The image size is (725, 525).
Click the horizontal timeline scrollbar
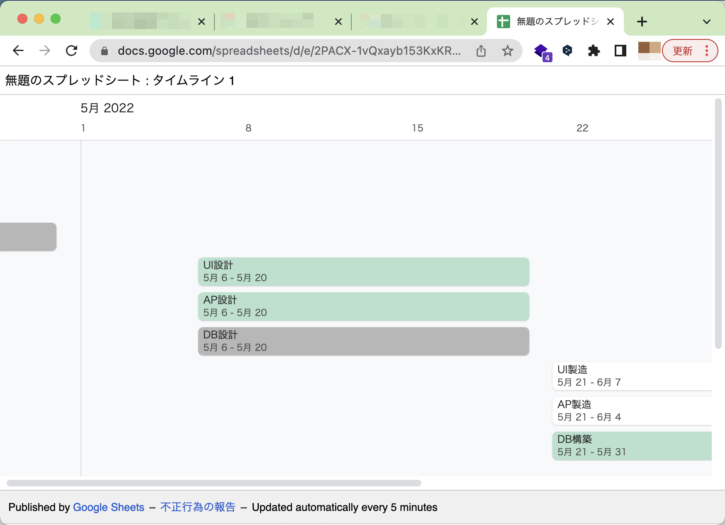pyautogui.click(x=214, y=483)
